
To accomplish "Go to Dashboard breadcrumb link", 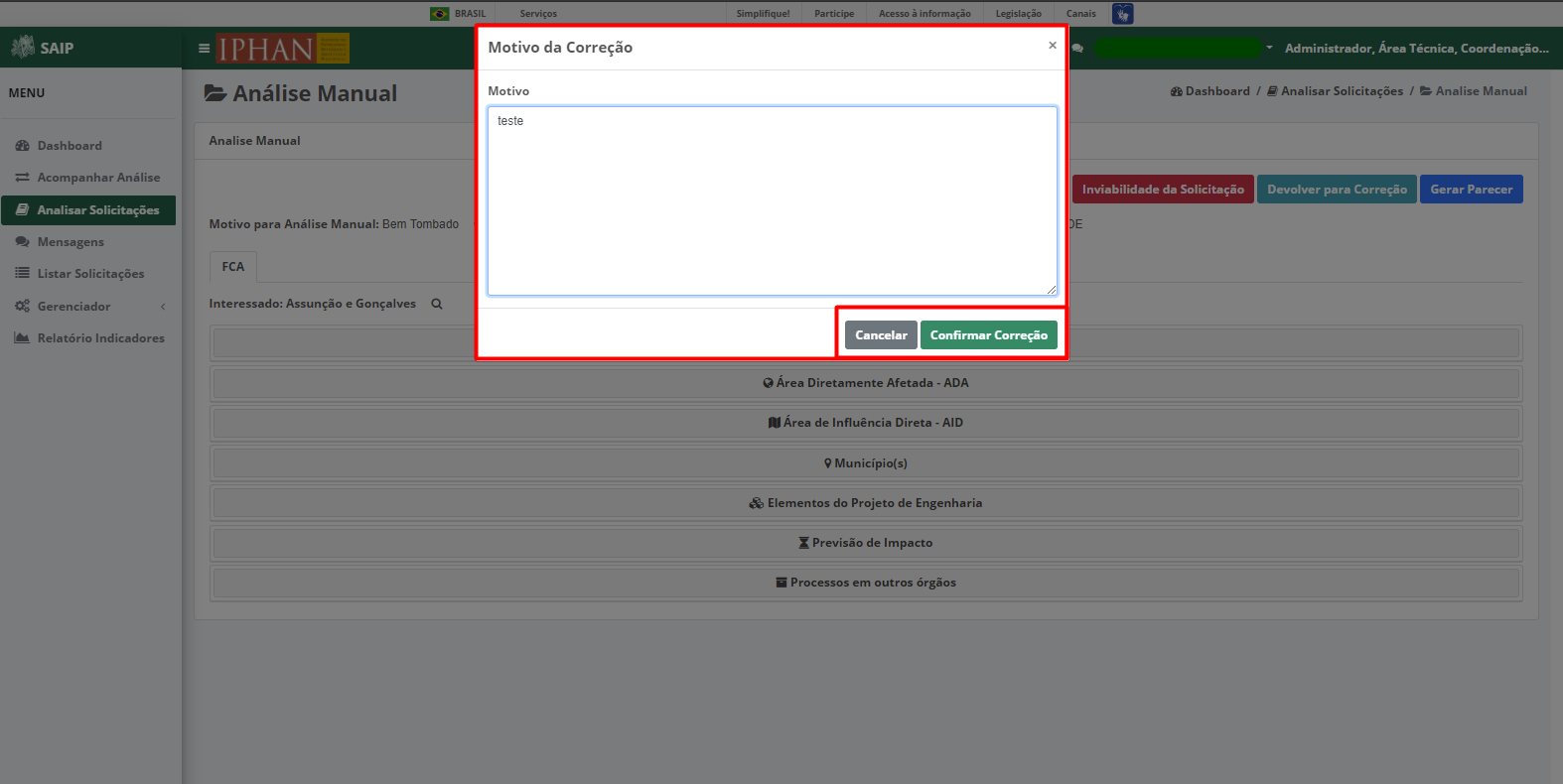I will tap(1209, 91).
